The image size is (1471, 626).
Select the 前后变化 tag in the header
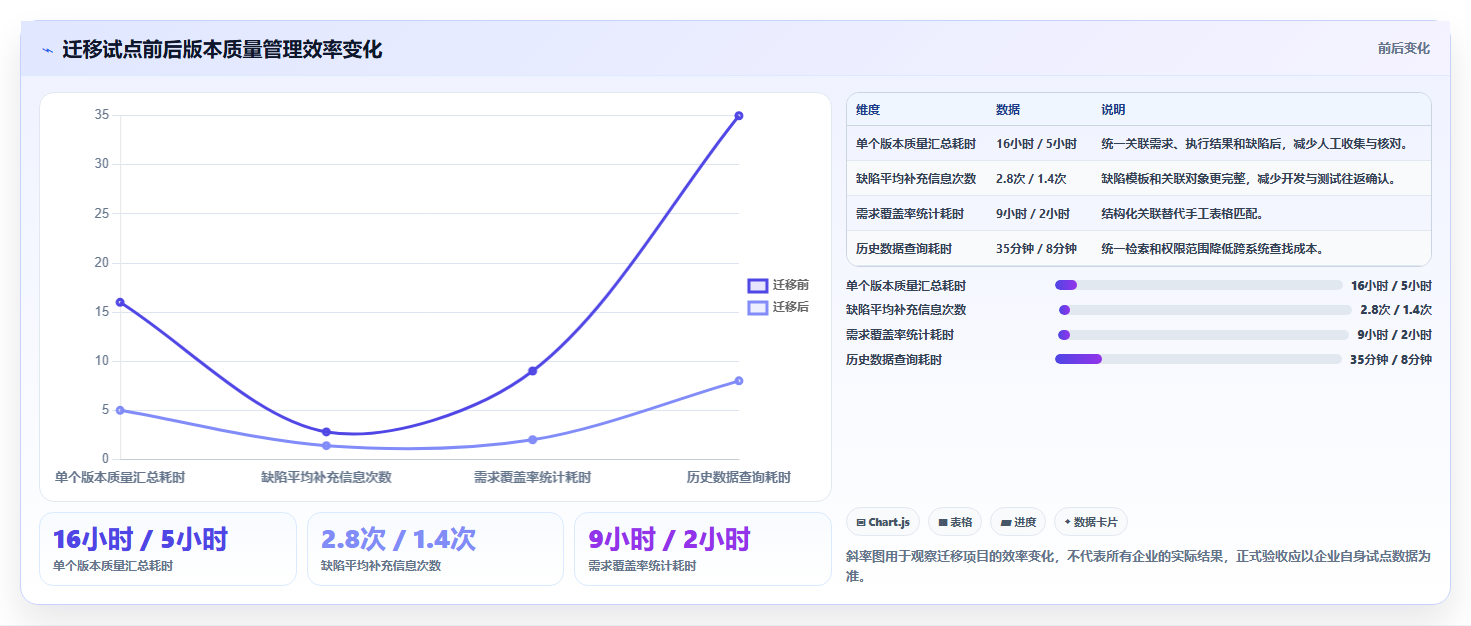coord(1403,48)
